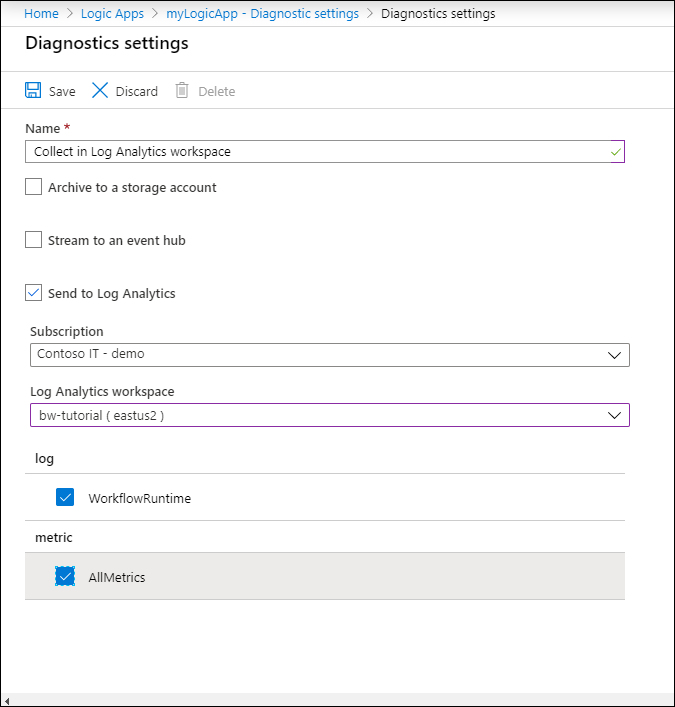Click the Save floppy disk icon
Viewport: 675px width, 707px height.
click(33, 91)
